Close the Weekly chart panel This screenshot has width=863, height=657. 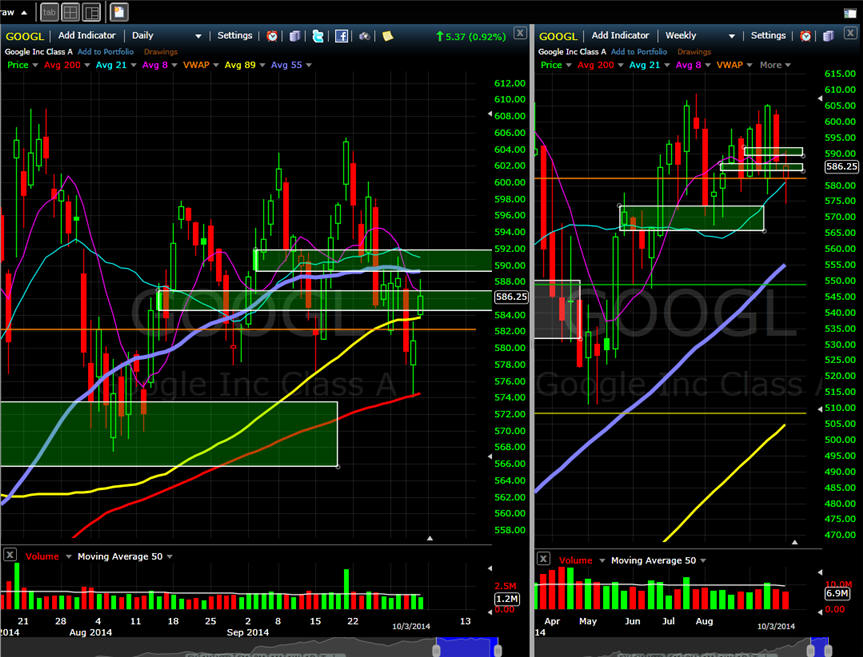coord(850,33)
